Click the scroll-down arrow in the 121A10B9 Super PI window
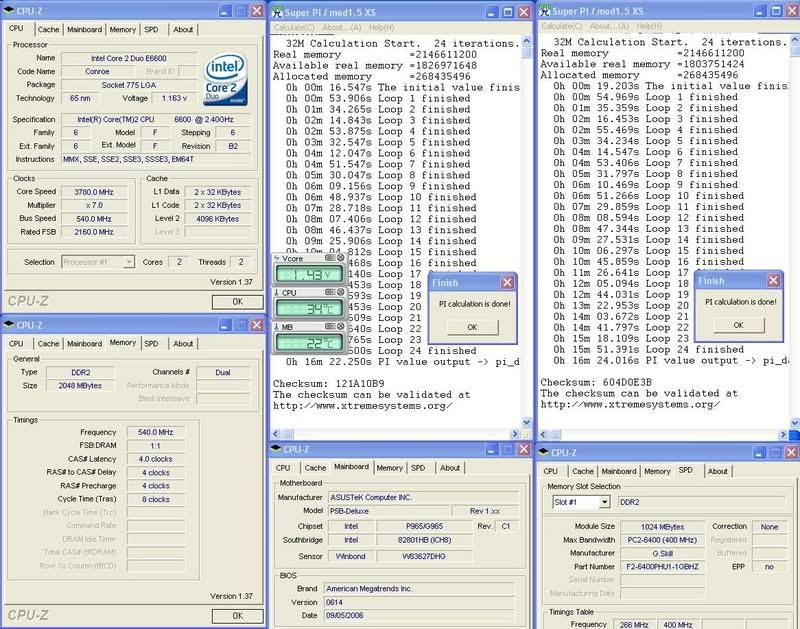 pyautogui.click(x=527, y=422)
